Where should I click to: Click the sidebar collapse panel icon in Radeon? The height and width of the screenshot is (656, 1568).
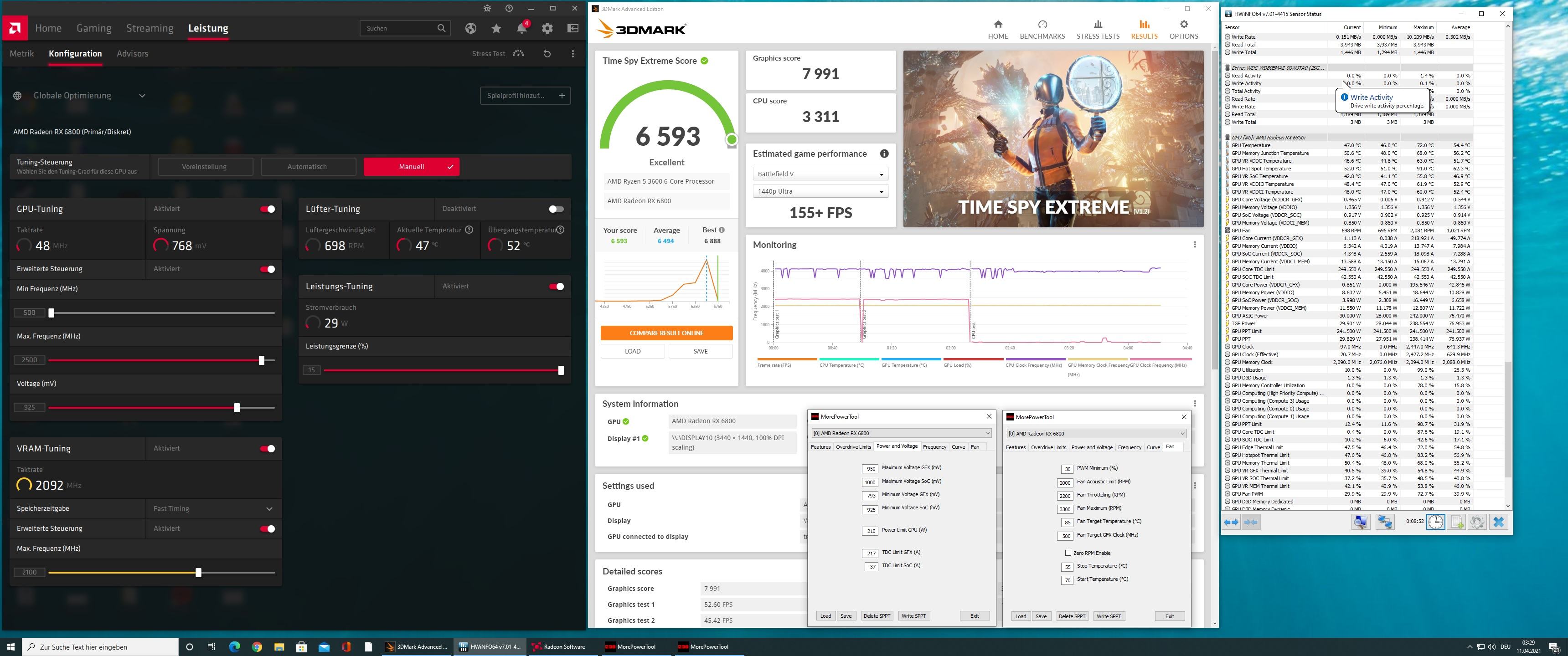pyautogui.click(x=573, y=28)
